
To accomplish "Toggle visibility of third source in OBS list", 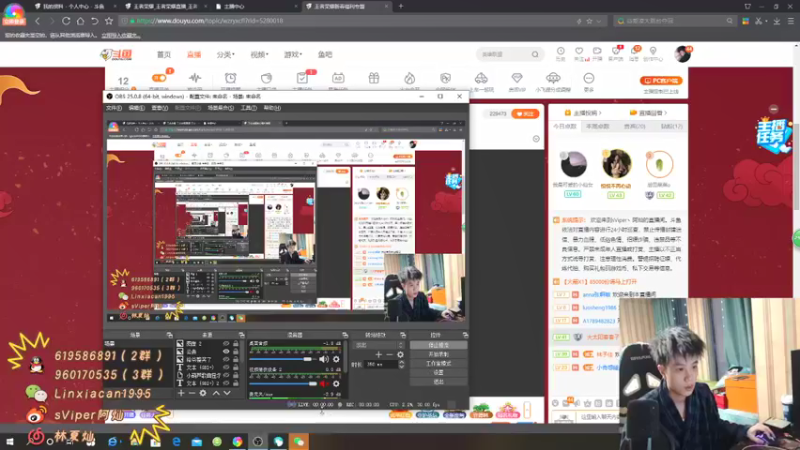I will point(226,359).
